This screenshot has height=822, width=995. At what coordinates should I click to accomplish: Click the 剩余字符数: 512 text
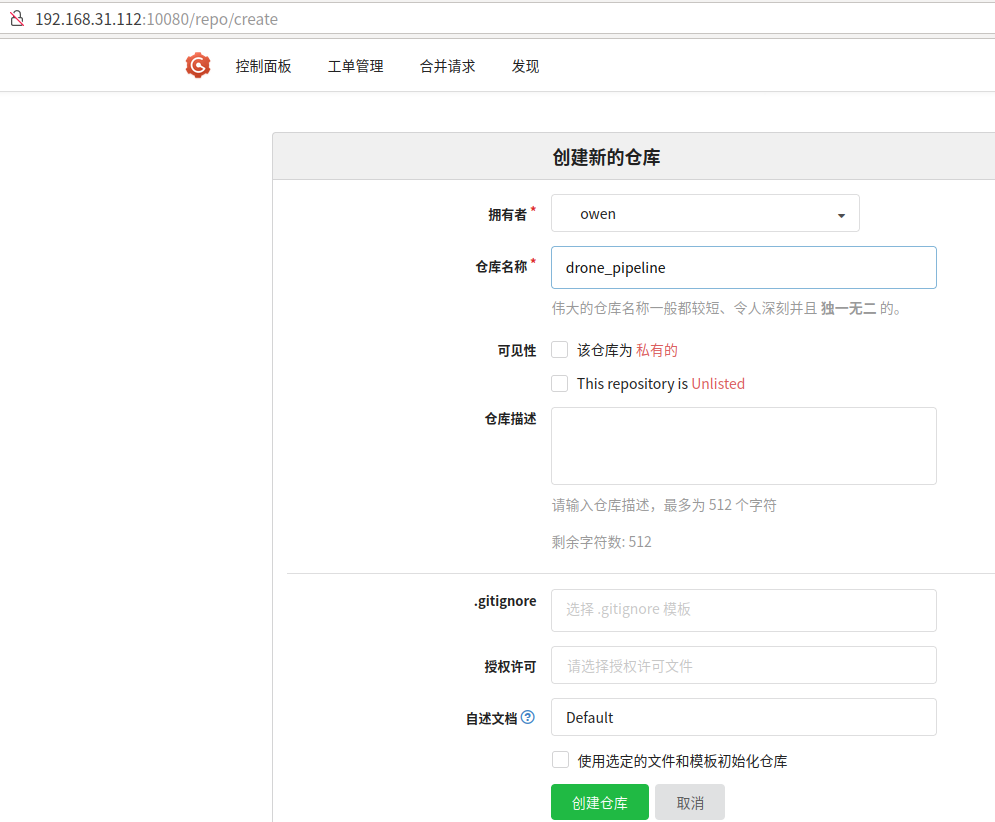(602, 541)
